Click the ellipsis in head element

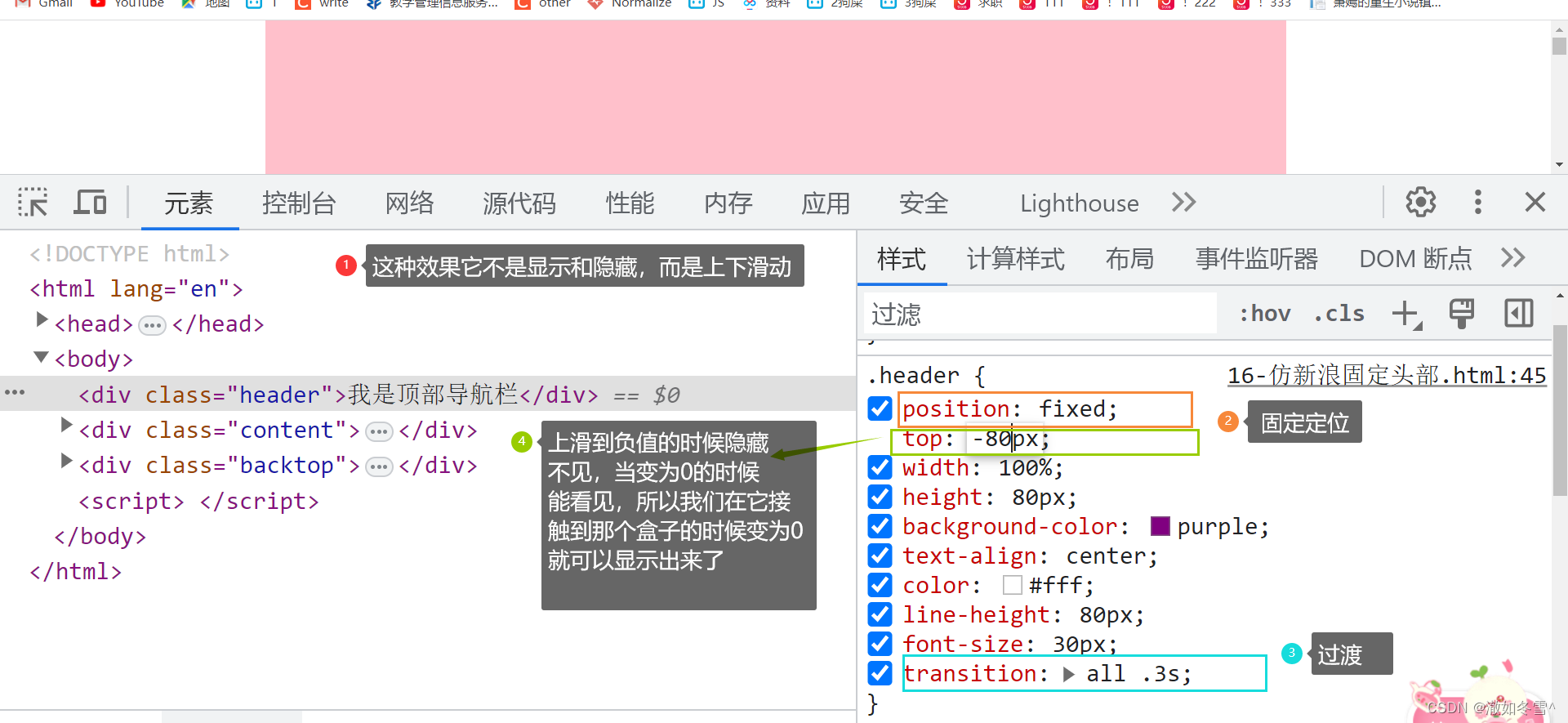pyautogui.click(x=152, y=326)
